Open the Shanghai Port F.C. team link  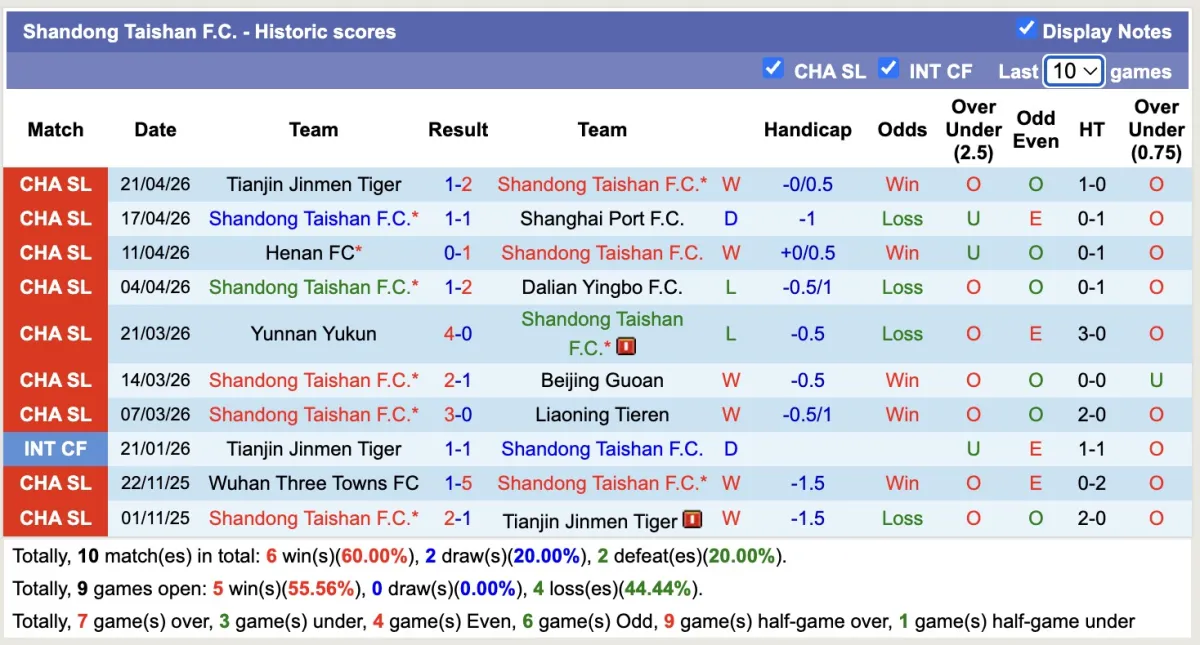pos(602,218)
